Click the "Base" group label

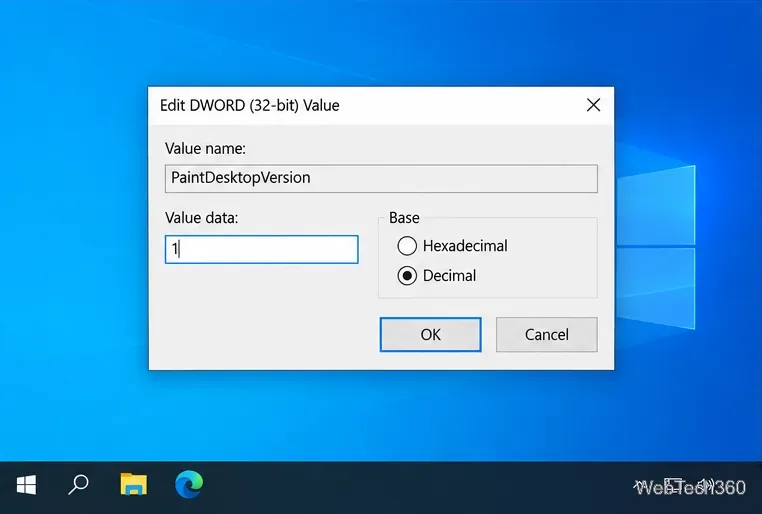click(404, 218)
